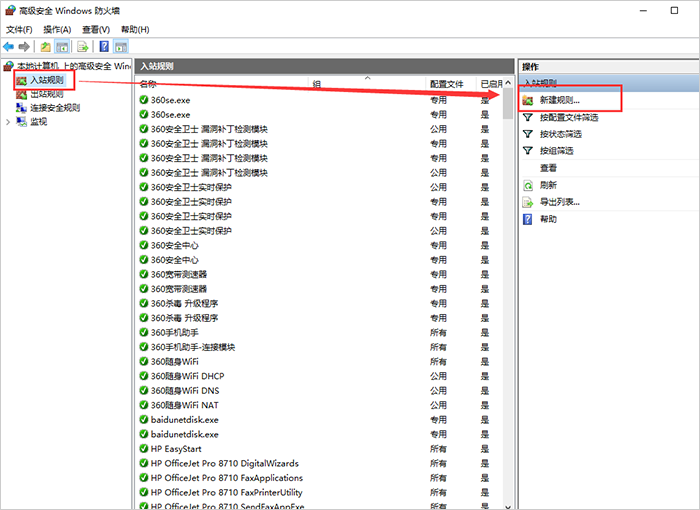Image resolution: width=700 pixels, height=510 pixels.
Task: Minimize the firewall window
Action: 643,11
